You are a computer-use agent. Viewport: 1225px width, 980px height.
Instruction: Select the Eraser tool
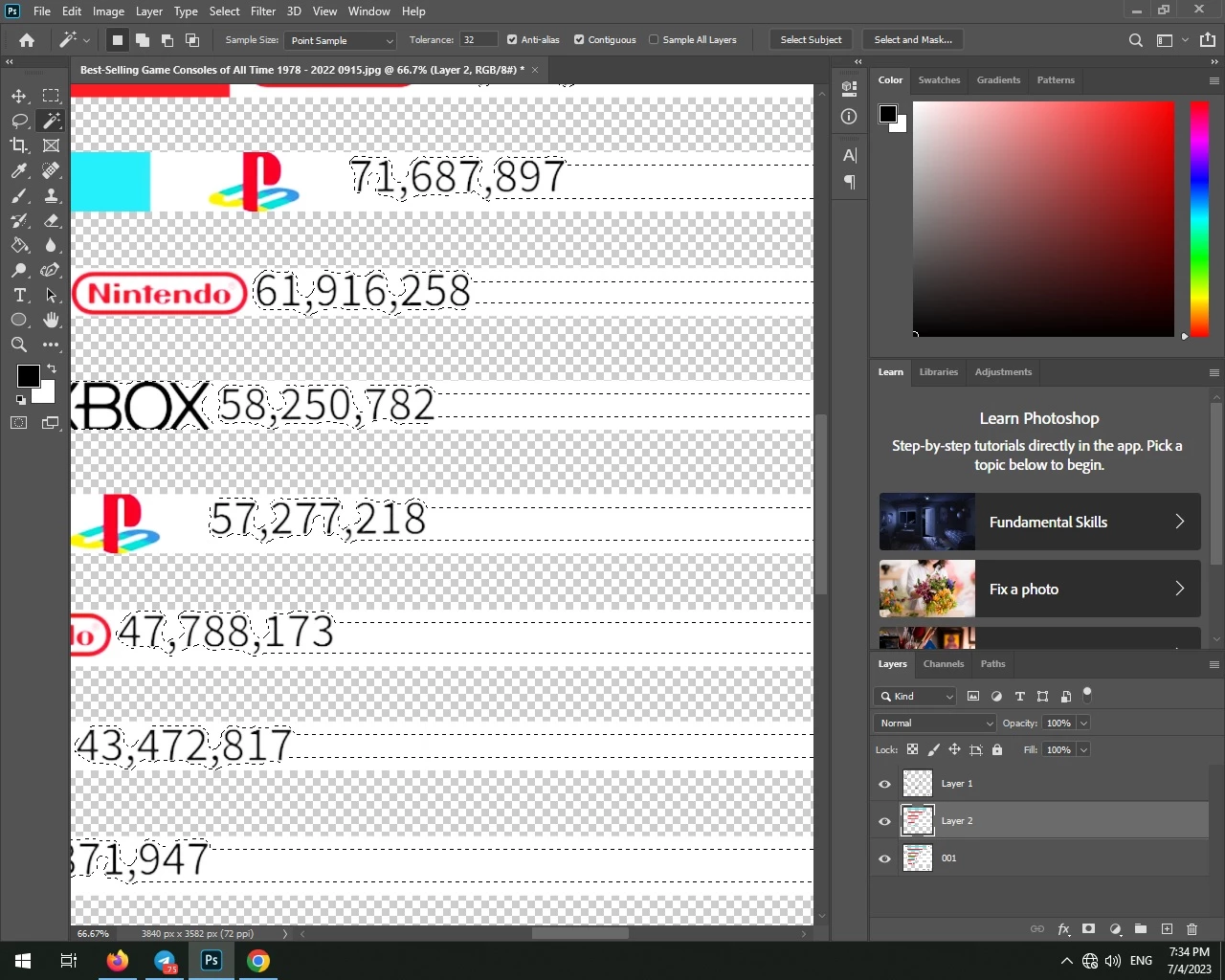52,220
